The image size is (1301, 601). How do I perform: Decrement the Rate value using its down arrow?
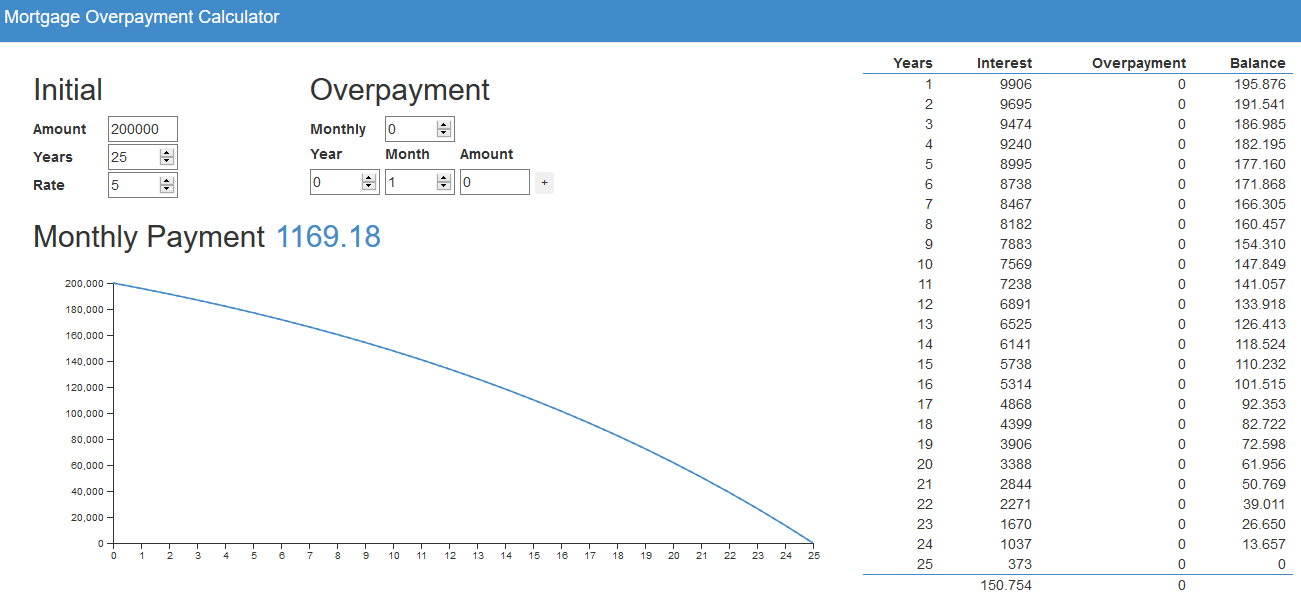167,189
